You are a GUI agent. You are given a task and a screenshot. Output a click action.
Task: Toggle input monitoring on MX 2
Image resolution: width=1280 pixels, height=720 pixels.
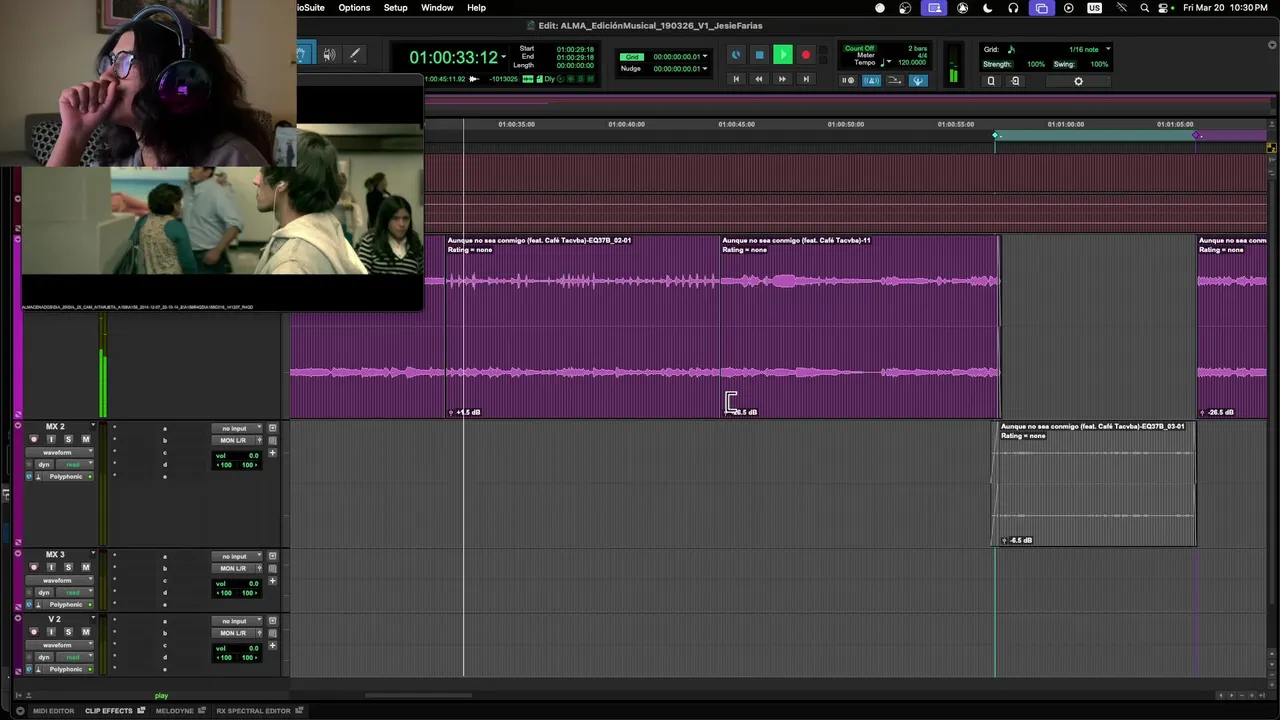[51, 439]
